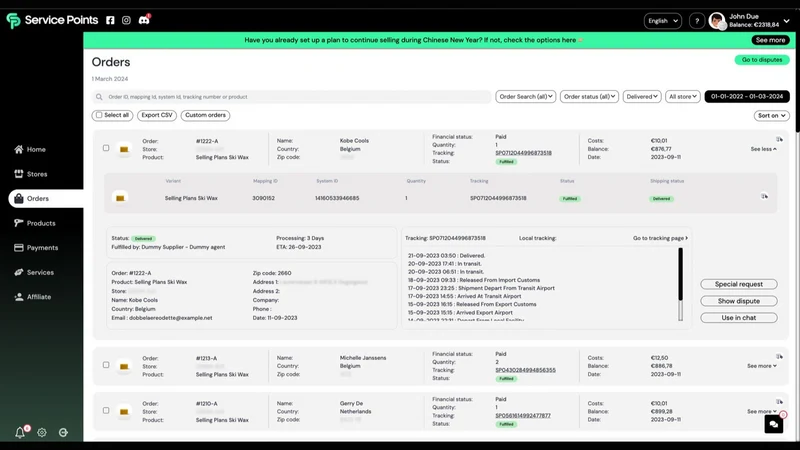This screenshot has height=450, width=800.
Task: Click See more on the banner
Action: 770,40
